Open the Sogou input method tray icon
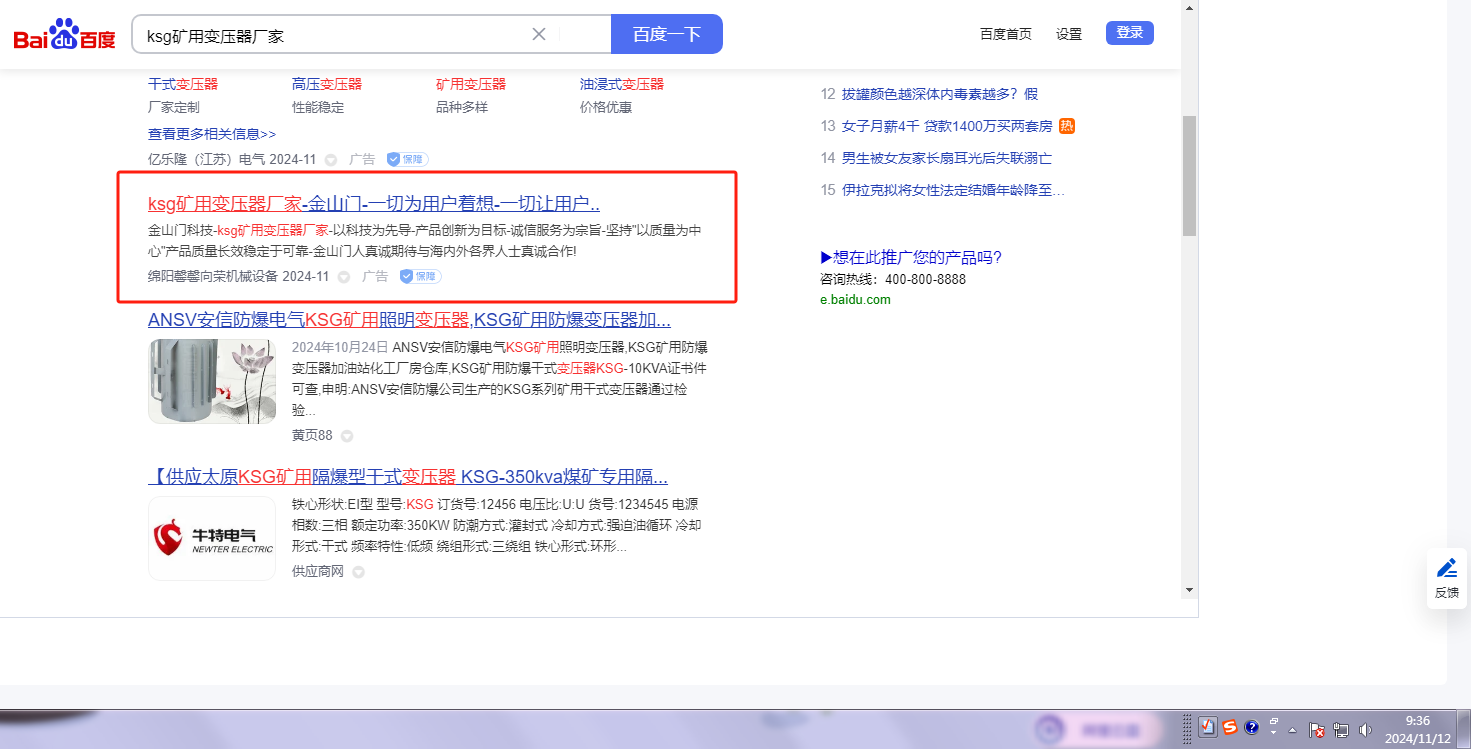 tap(1229, 728)
